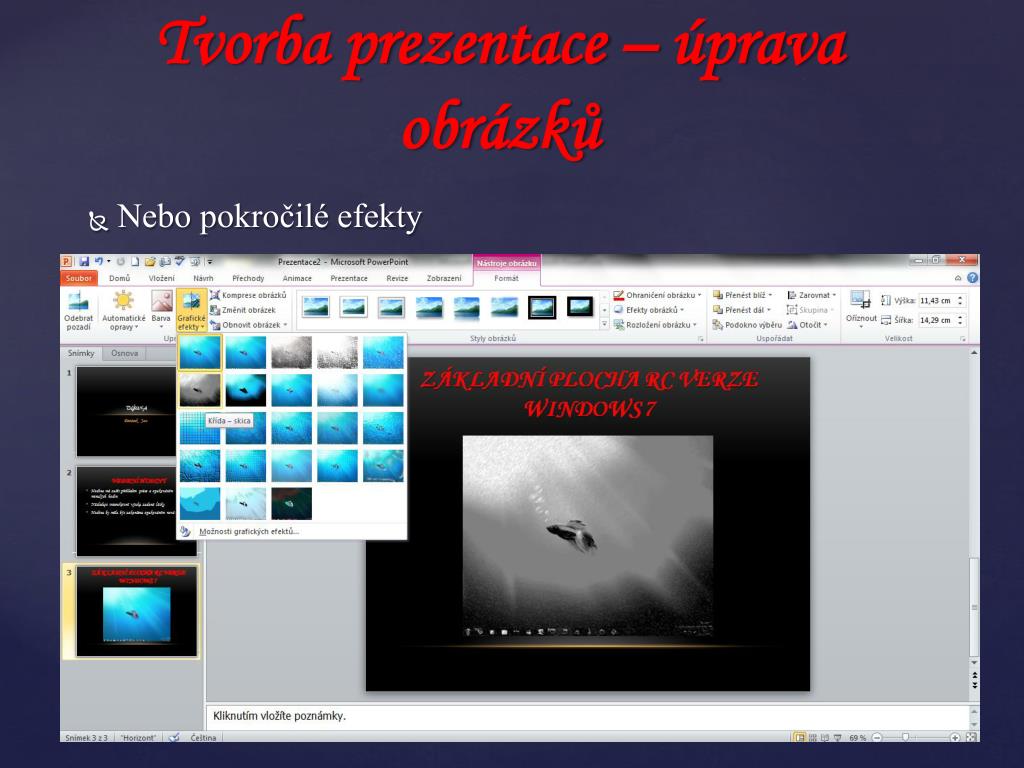Open Velikost group dialog launcher
1024x768 pixels.
[x=963, y=339]
